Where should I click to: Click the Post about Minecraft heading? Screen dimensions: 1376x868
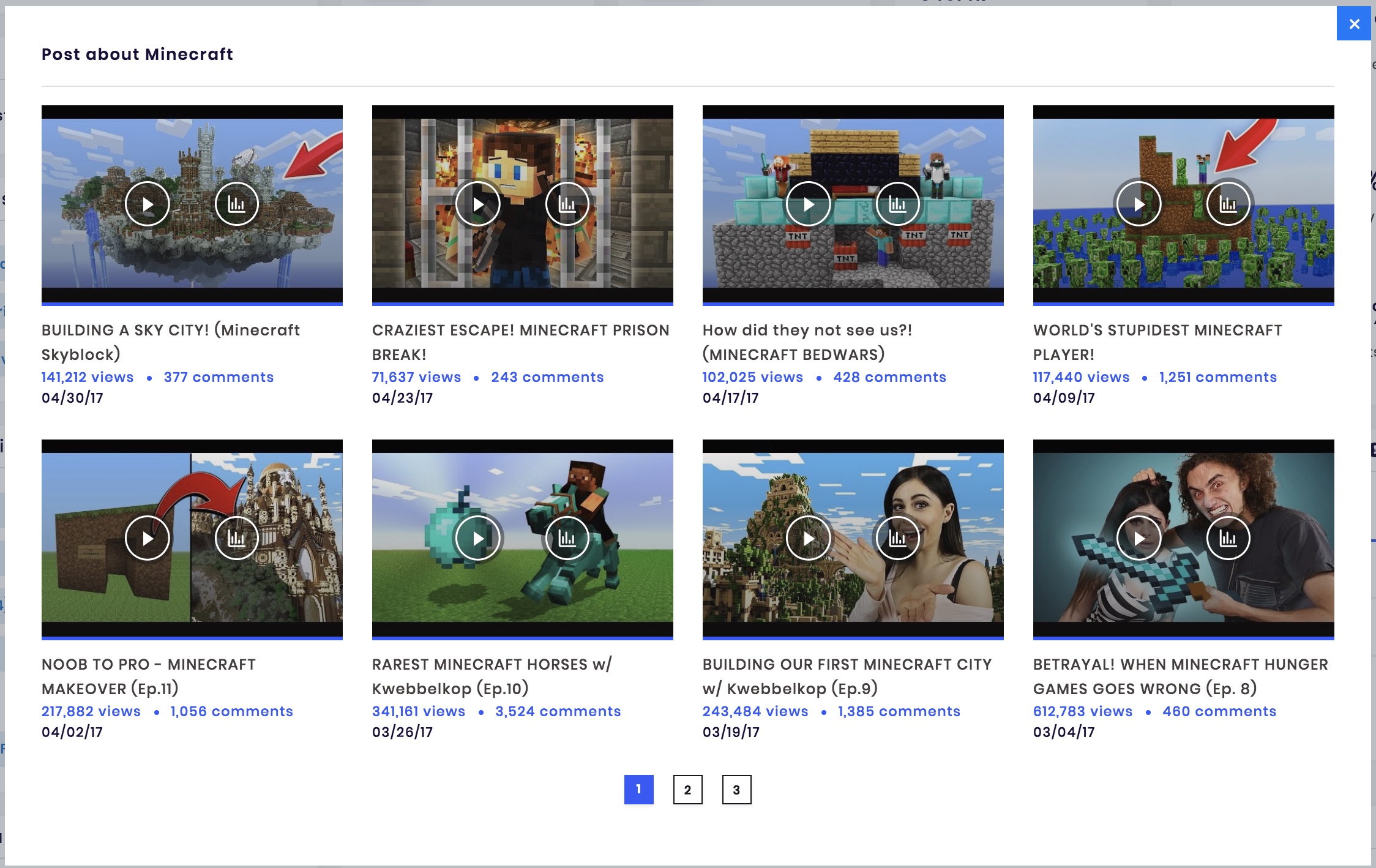137,54
